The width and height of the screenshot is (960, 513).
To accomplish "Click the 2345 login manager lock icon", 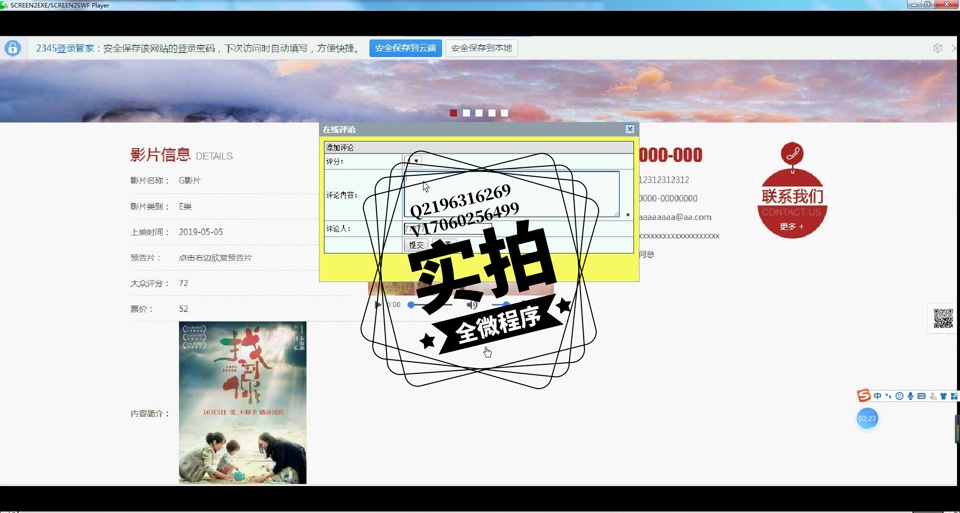I will point(12,48).
